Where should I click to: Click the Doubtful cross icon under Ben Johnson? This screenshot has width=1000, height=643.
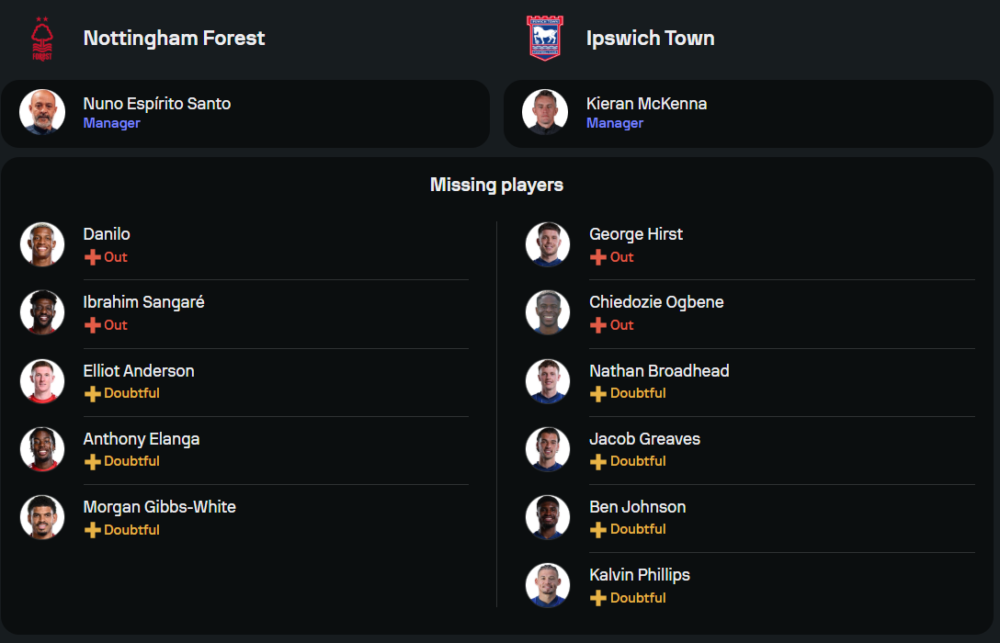click(598, 530)
